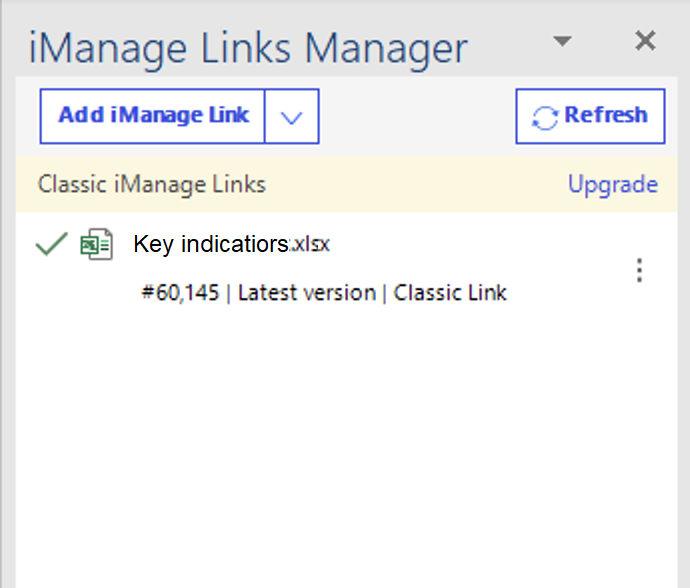Image resolution: width=690 pixels, height=588 pixels.
Task: Click the circular arrows refresh icon
Action: tap(544, 117)
